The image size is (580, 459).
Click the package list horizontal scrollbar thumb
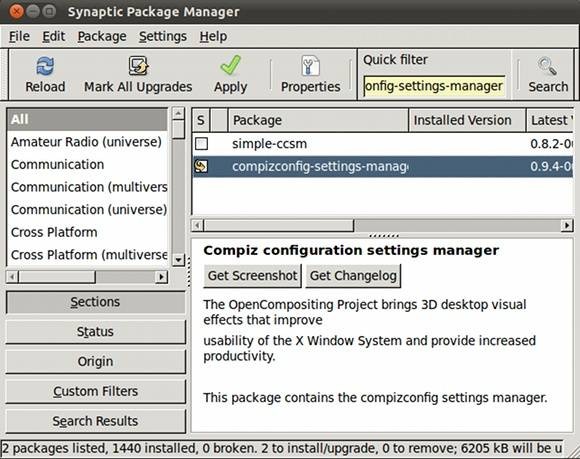coord(279,225)
